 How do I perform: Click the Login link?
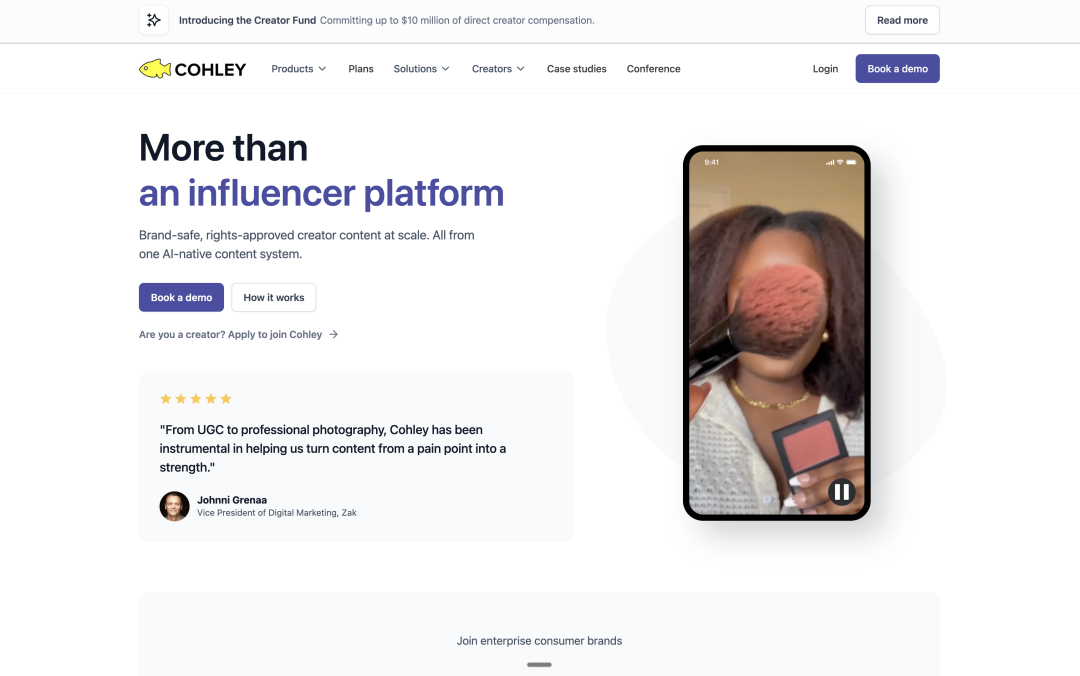[x=825, y=69]
